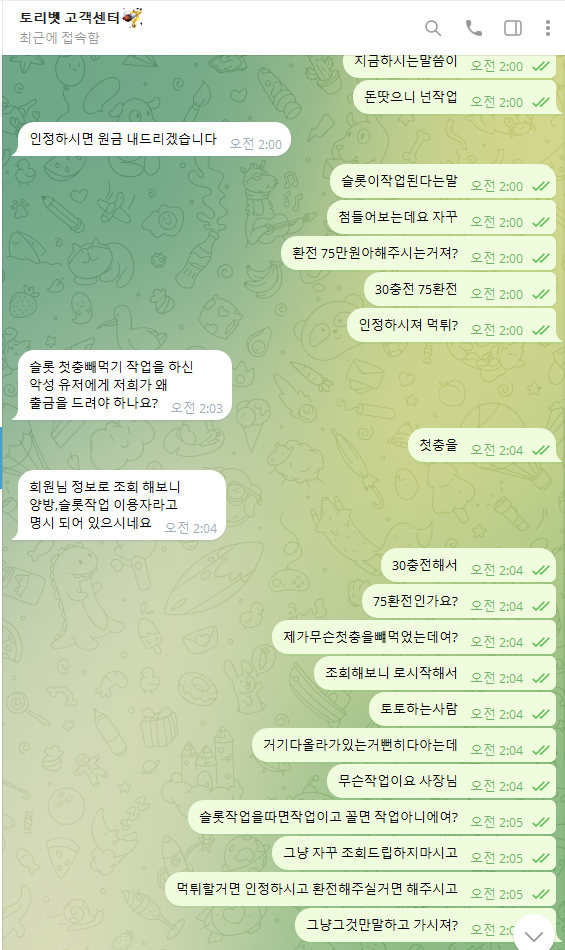The image size is (565, 950).
Task: Select the incoming message about 슬롯 첫충빼먹기 작업
Action: pyautogui.click(x=122, y=385)
